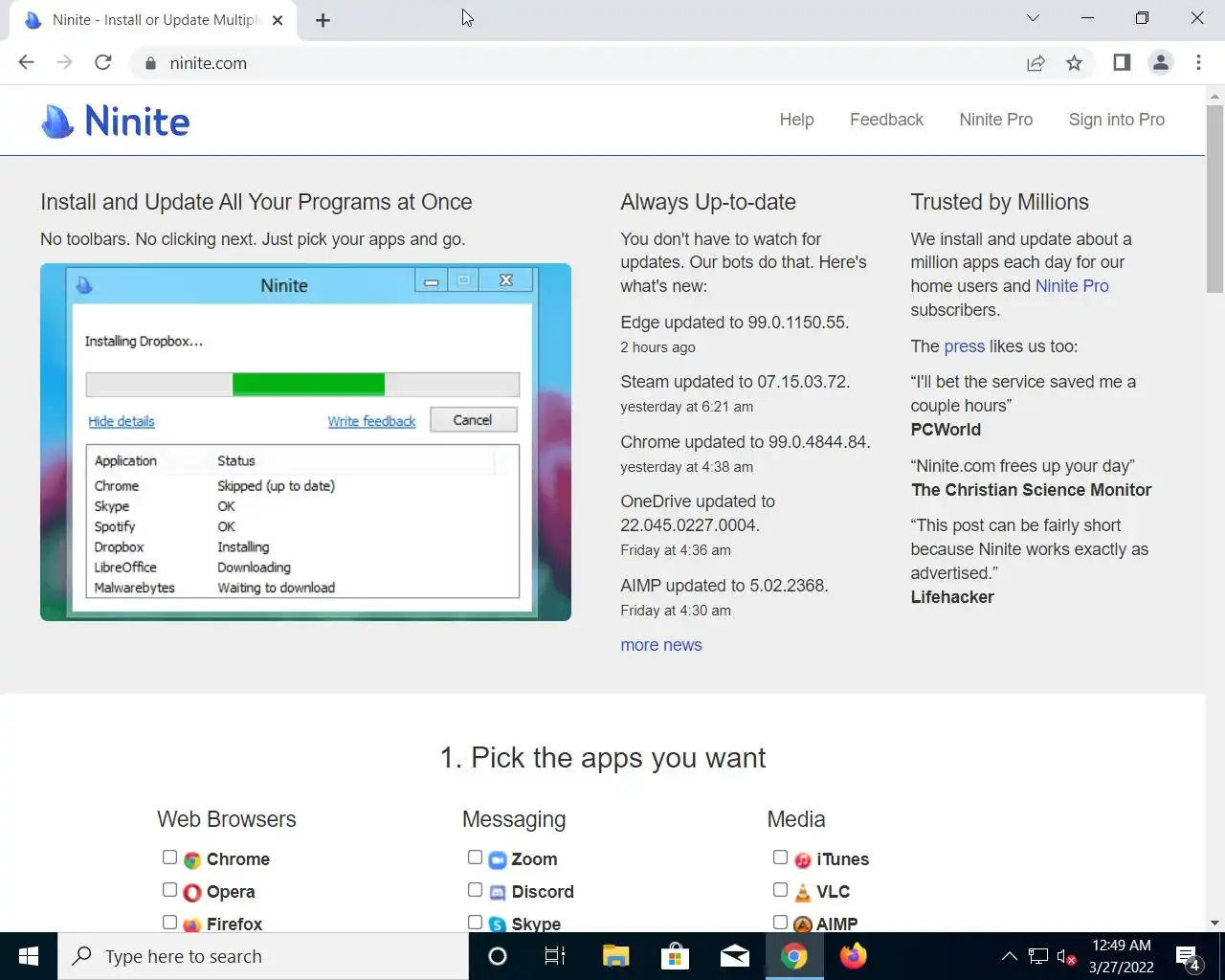Click the more news link
The image size is (1225, 980).
661,645
